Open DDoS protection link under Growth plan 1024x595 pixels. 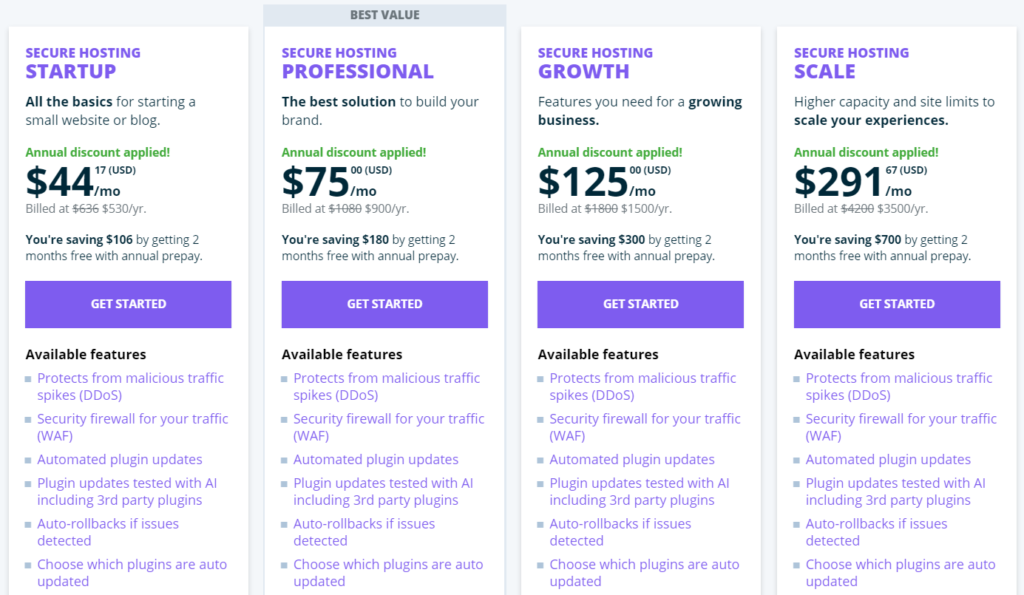pyautogui.click(x=643, y=387)
